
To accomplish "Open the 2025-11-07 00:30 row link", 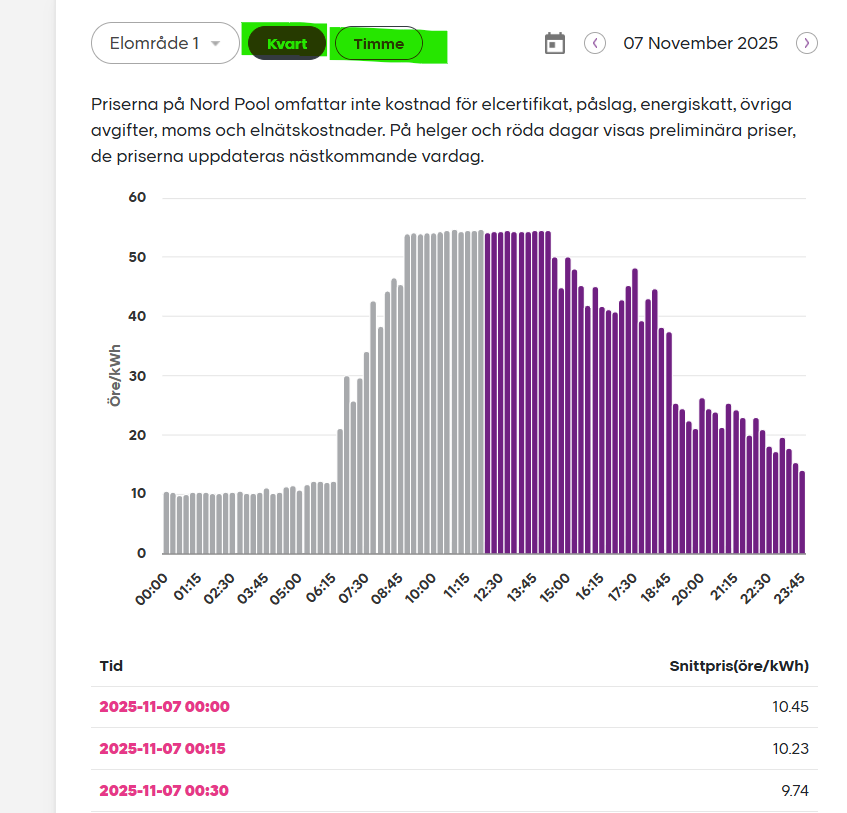I will pyautogui.click(x=164, y=790).
